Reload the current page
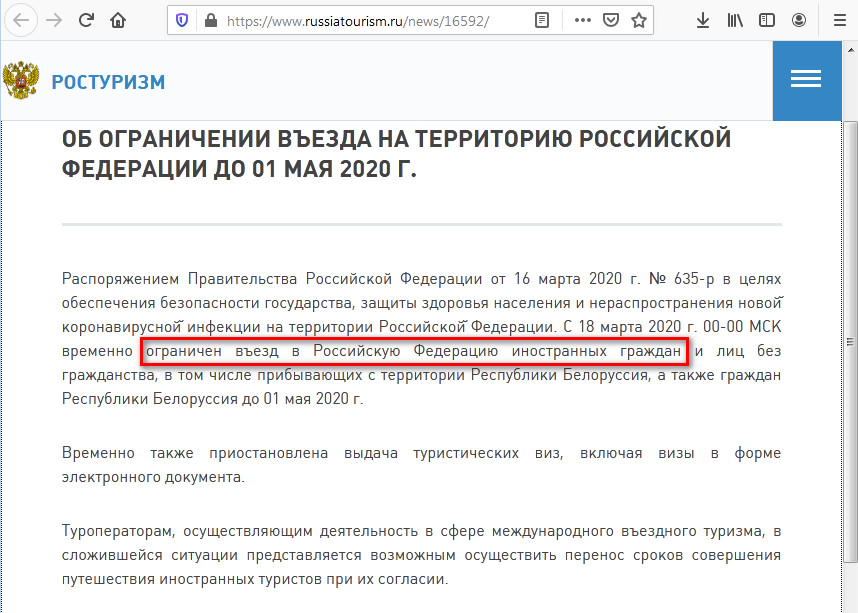This screenshot has width=858, height=613. point(86,20)
